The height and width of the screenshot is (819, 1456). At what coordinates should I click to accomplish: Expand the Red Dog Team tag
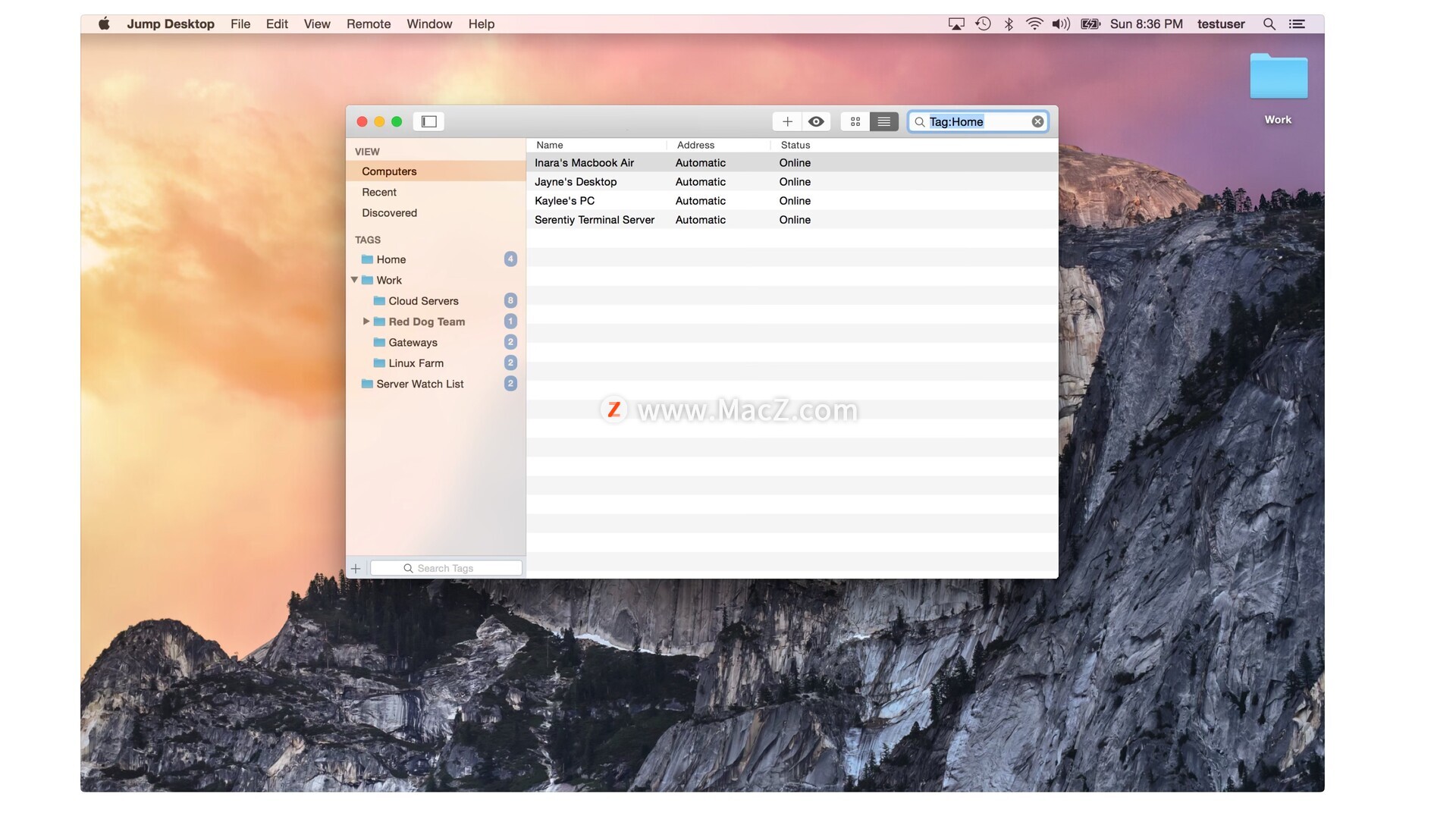pos(366,322)
